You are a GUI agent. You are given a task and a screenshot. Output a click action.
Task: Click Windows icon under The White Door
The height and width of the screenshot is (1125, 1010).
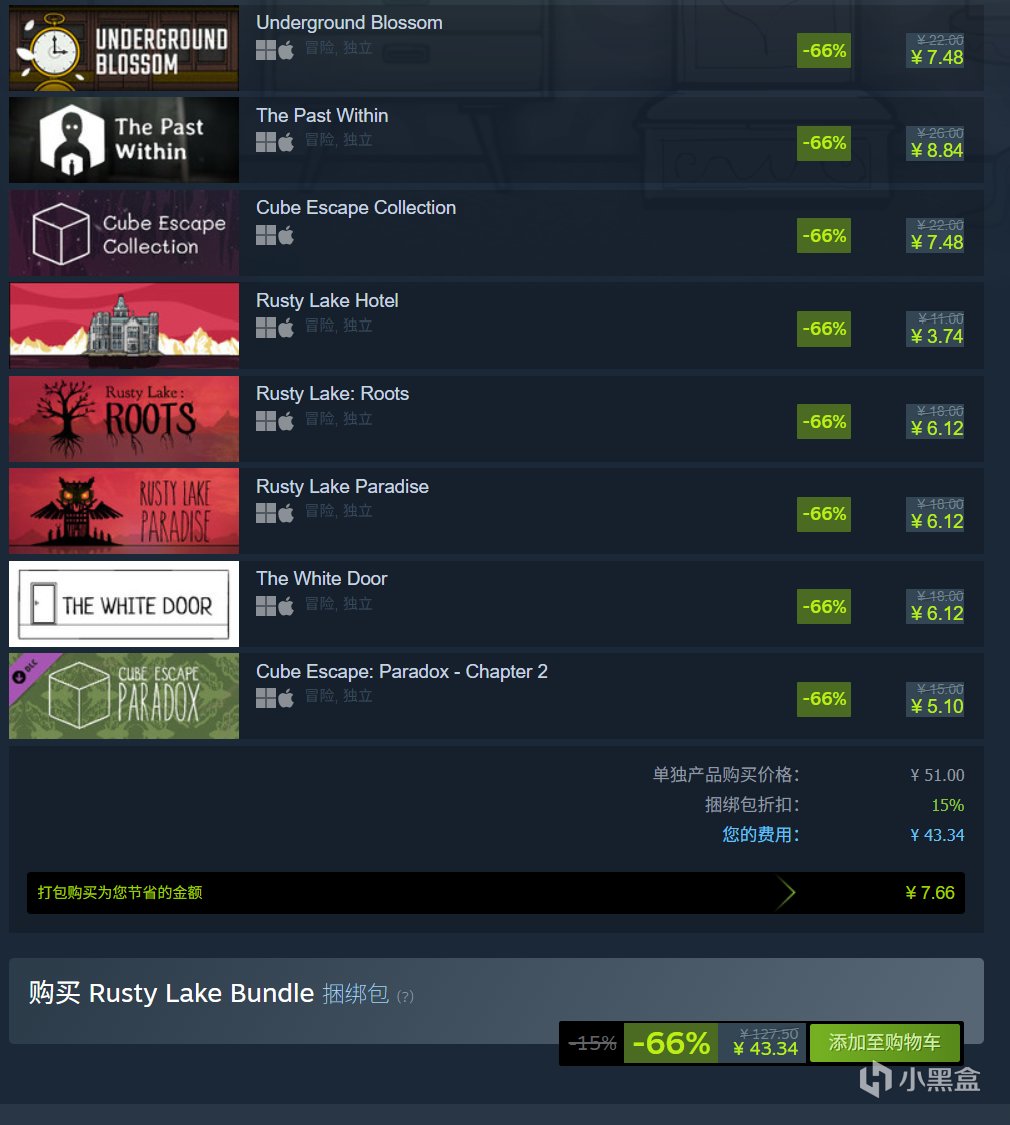tap(265, 606)
